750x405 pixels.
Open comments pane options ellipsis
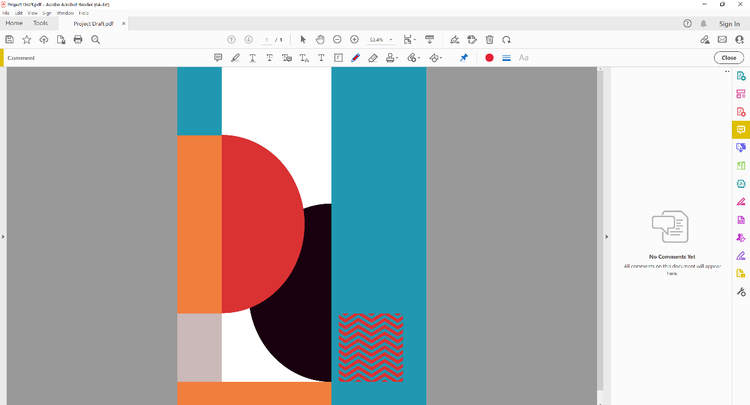click(x=727, y=72)
